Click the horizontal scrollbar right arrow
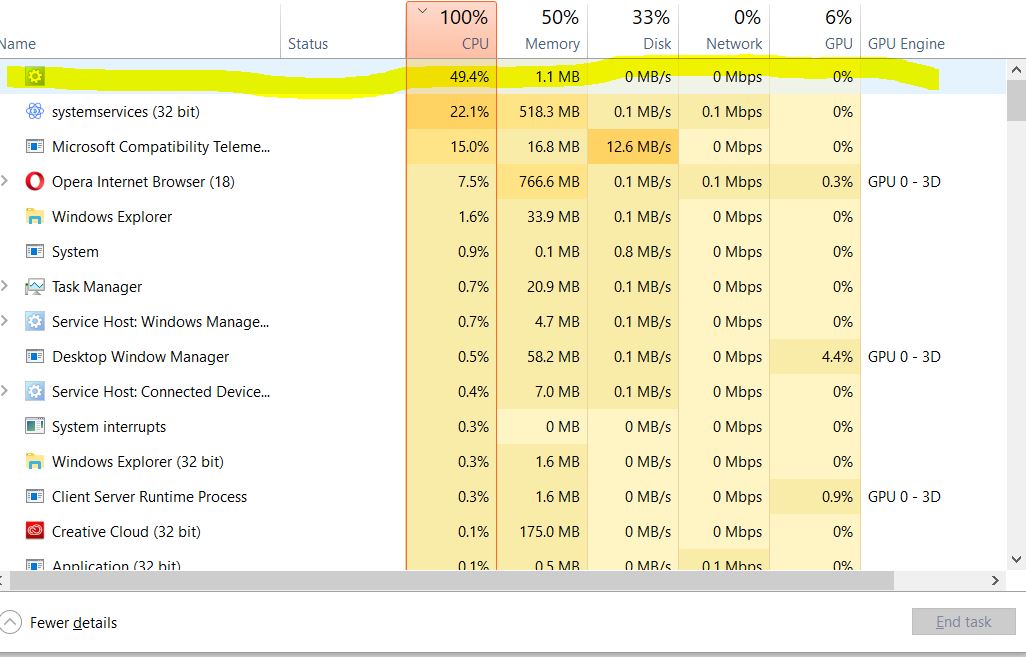 click(x=996, y=580)
